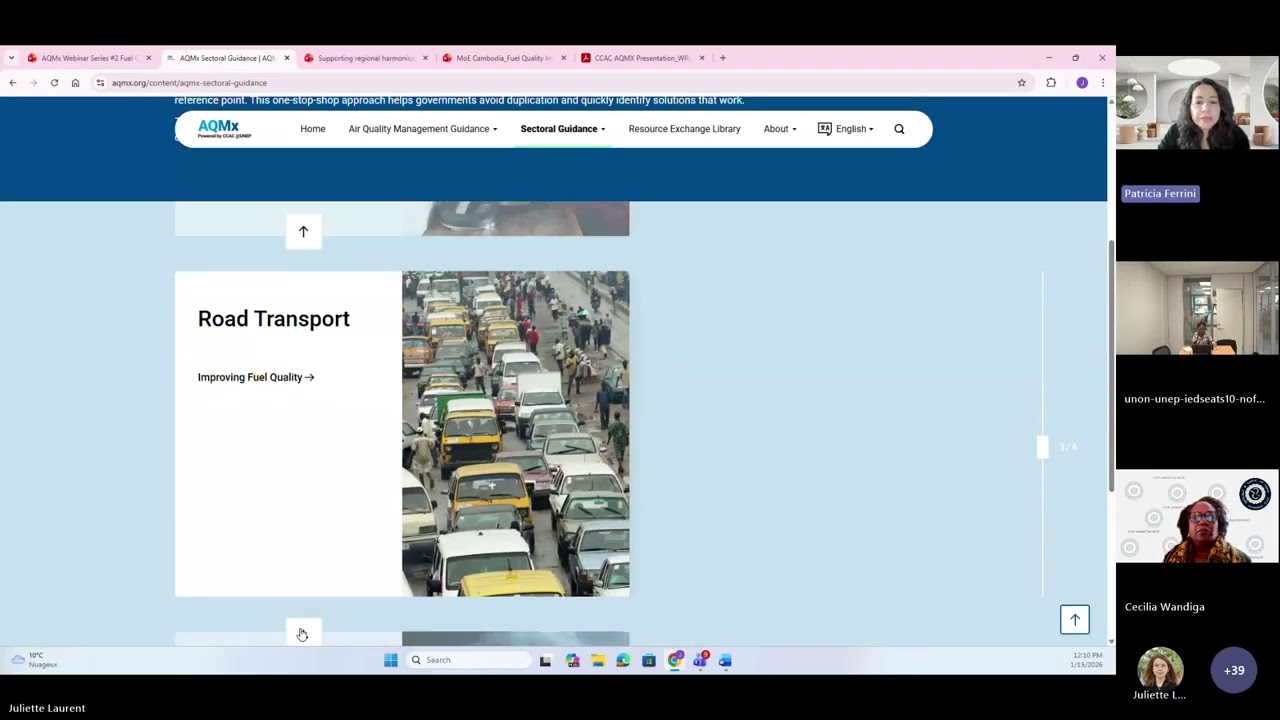Click the page vertical scrollbar

tap(1110, 366)
